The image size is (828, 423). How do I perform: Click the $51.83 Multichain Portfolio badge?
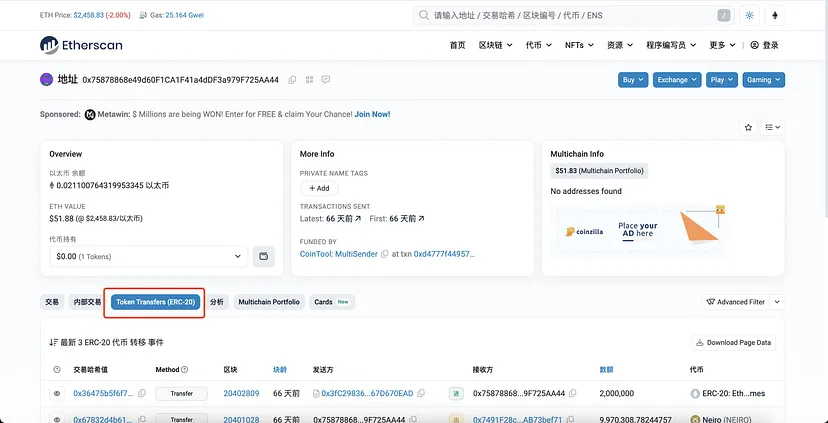pyautogui.click(x=599, y=171)
